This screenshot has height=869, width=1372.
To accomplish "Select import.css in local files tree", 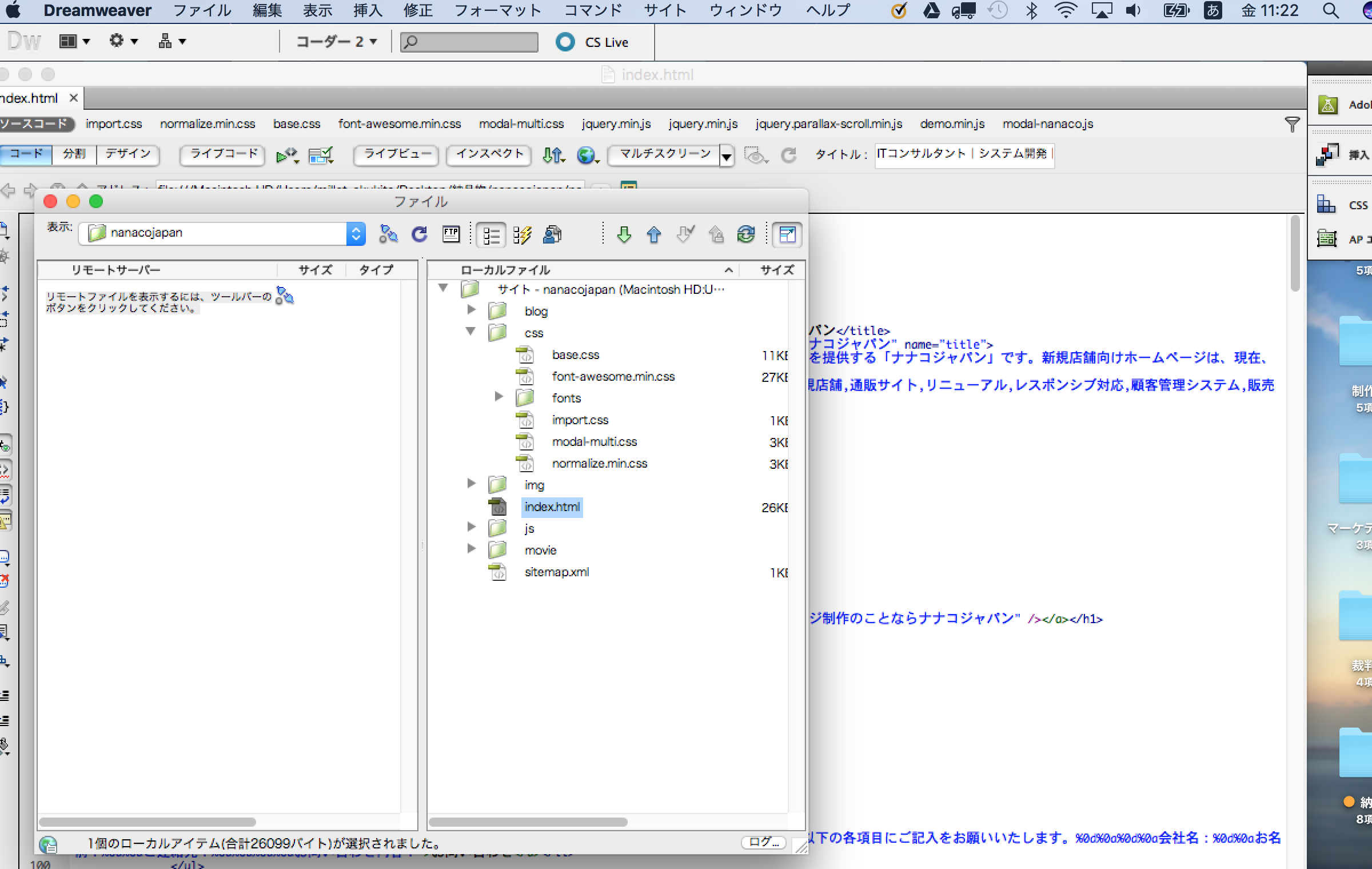I will pyautogui.click(x=580, y=420).
